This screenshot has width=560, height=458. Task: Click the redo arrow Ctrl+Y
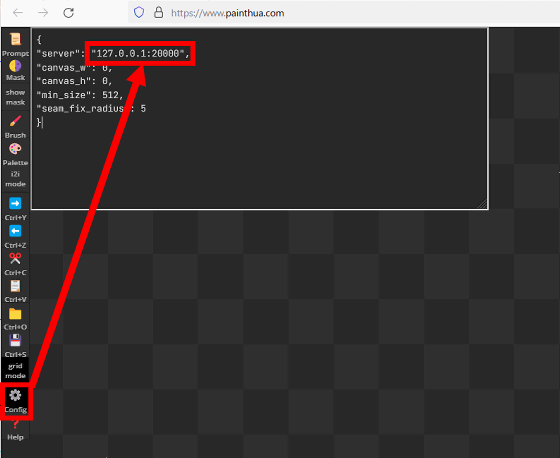(x=15, y=209)
